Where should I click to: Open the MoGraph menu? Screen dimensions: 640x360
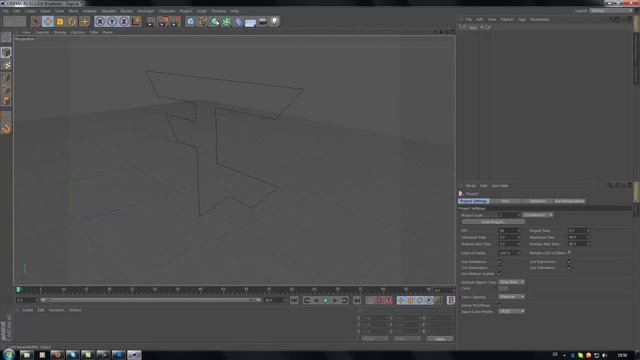pyautogui.click(x=146, y=11)
